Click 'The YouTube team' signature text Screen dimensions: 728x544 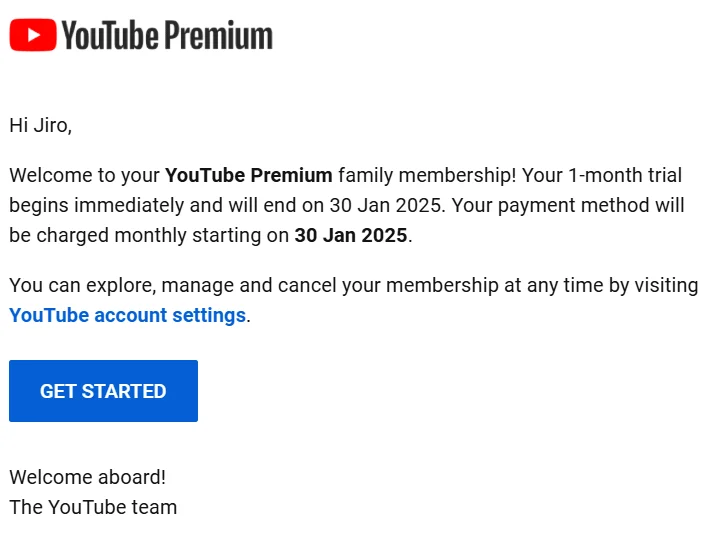[93, 507]
